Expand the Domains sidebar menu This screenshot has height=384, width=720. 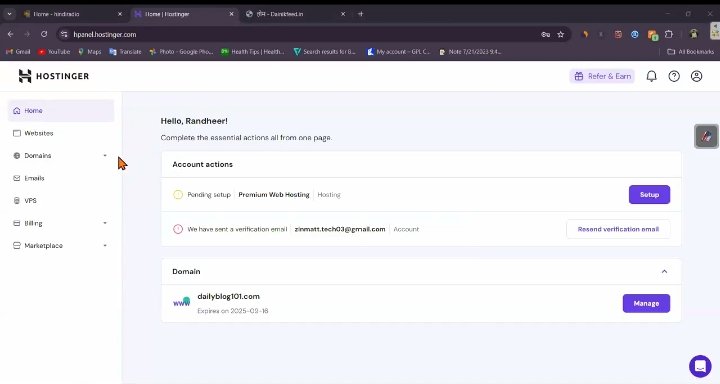tap(61, 156)
